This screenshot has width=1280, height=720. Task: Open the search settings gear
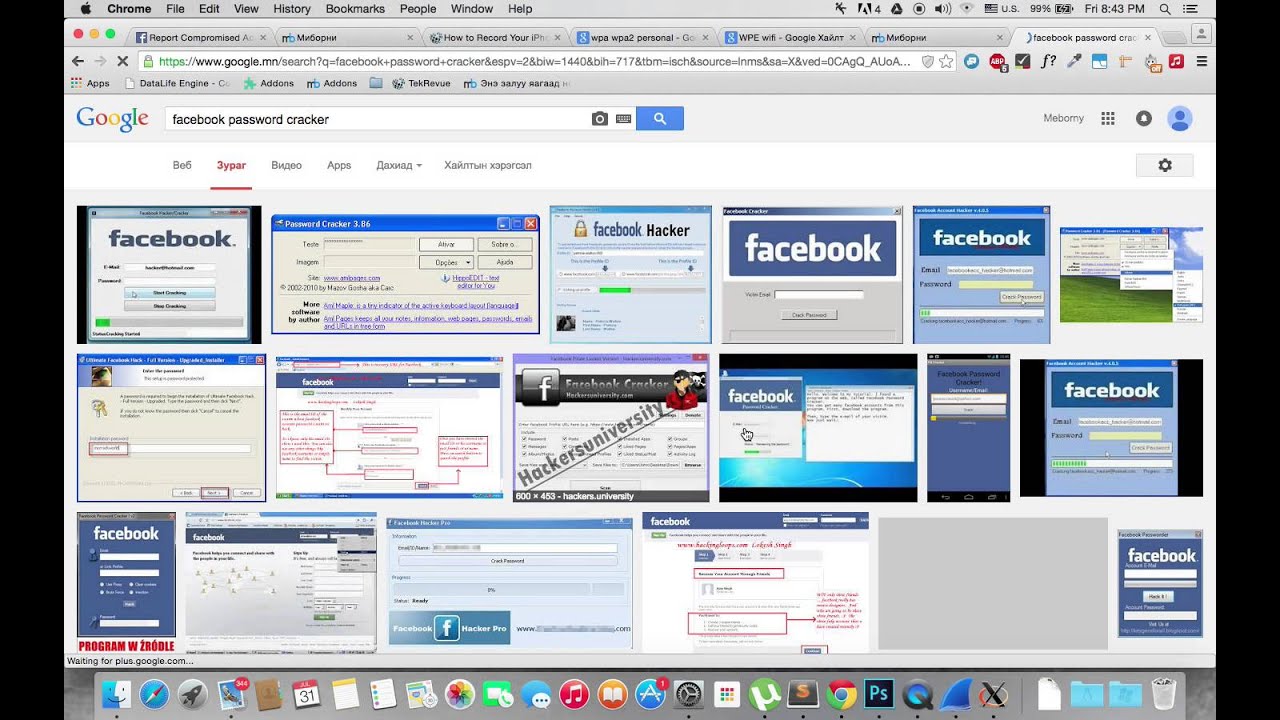coord(1165,165)
